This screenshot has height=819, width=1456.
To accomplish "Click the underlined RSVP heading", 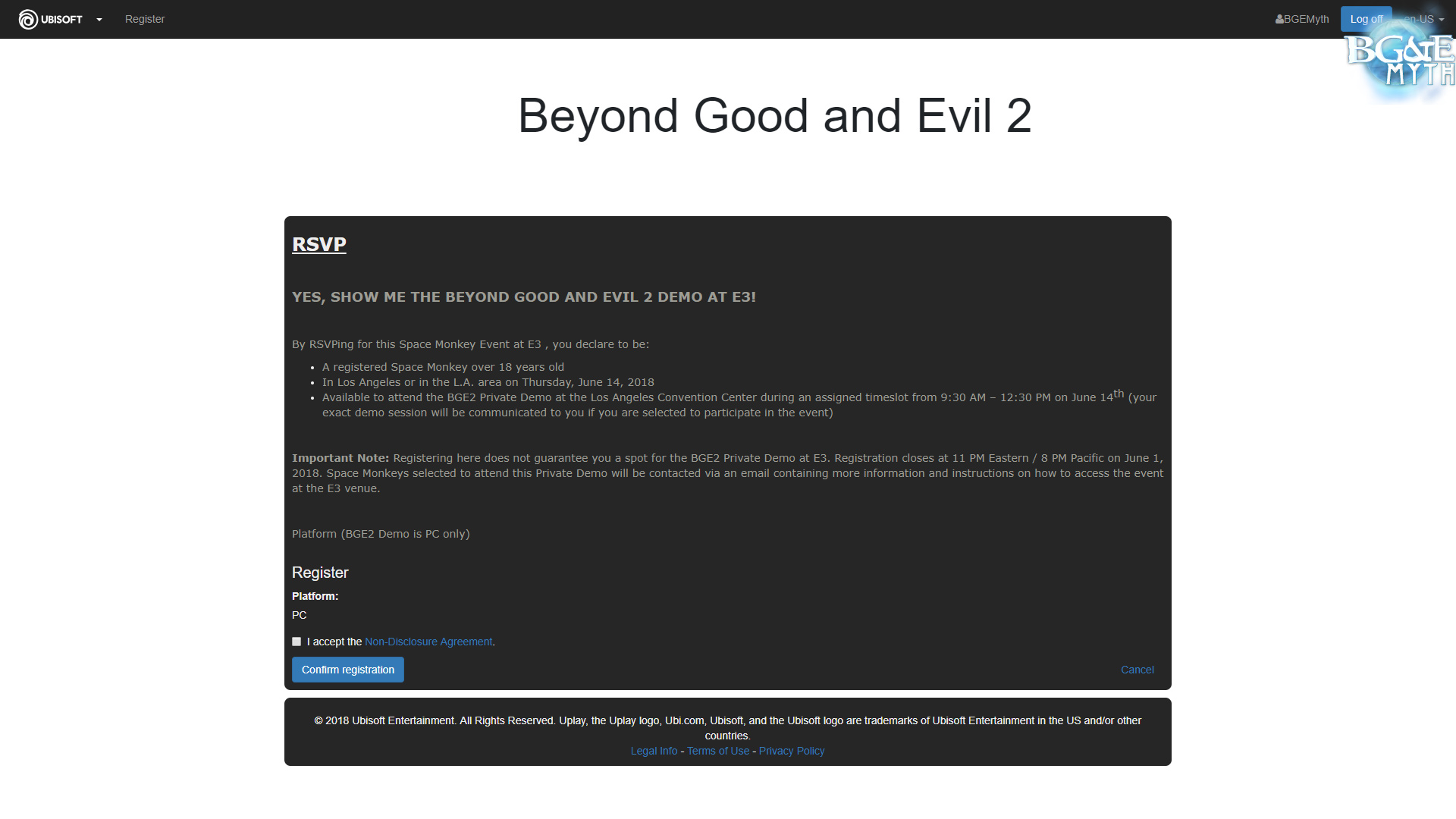I will 319,244.
